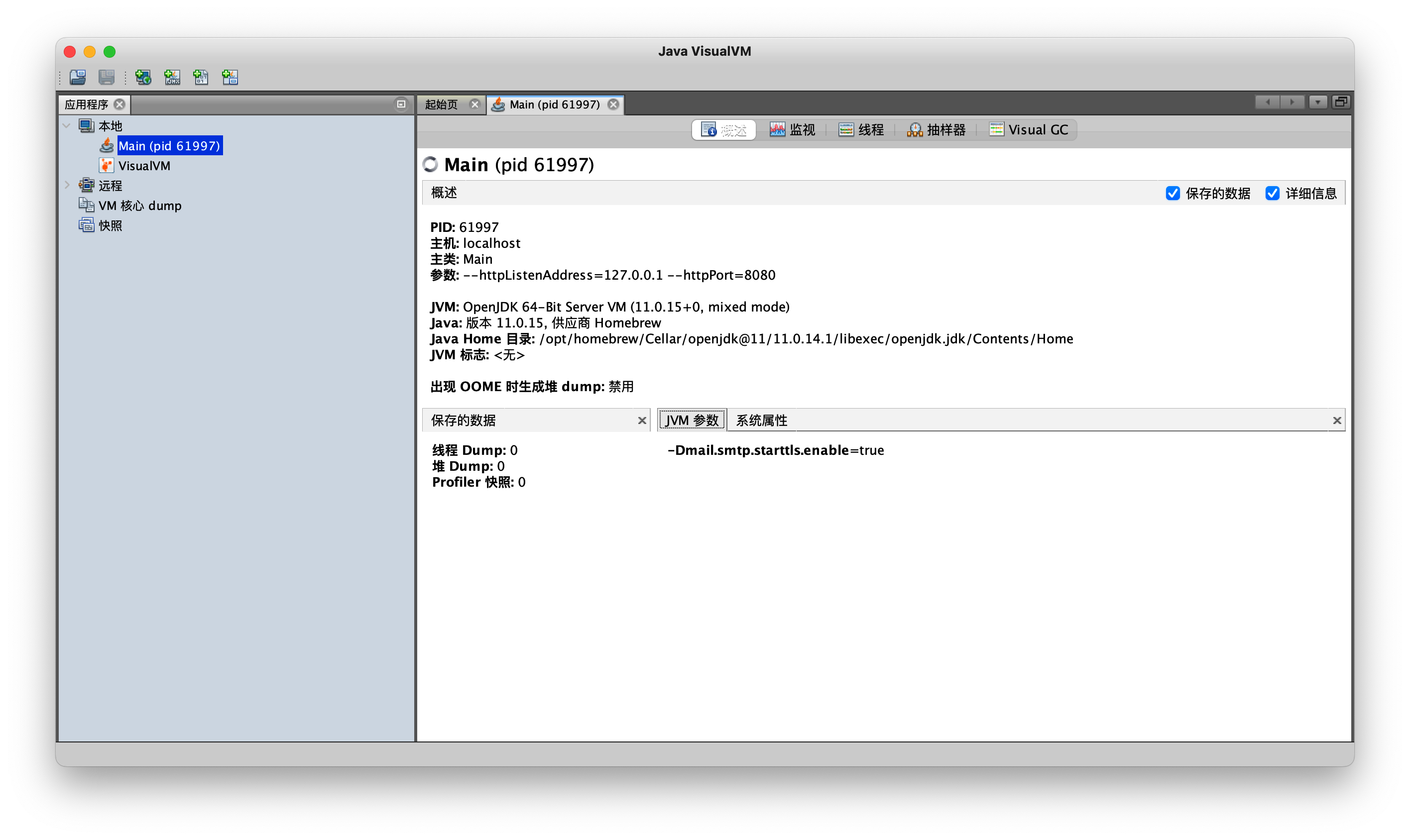
Task: Select the 快照 node
Action: (x=110, y=225)
